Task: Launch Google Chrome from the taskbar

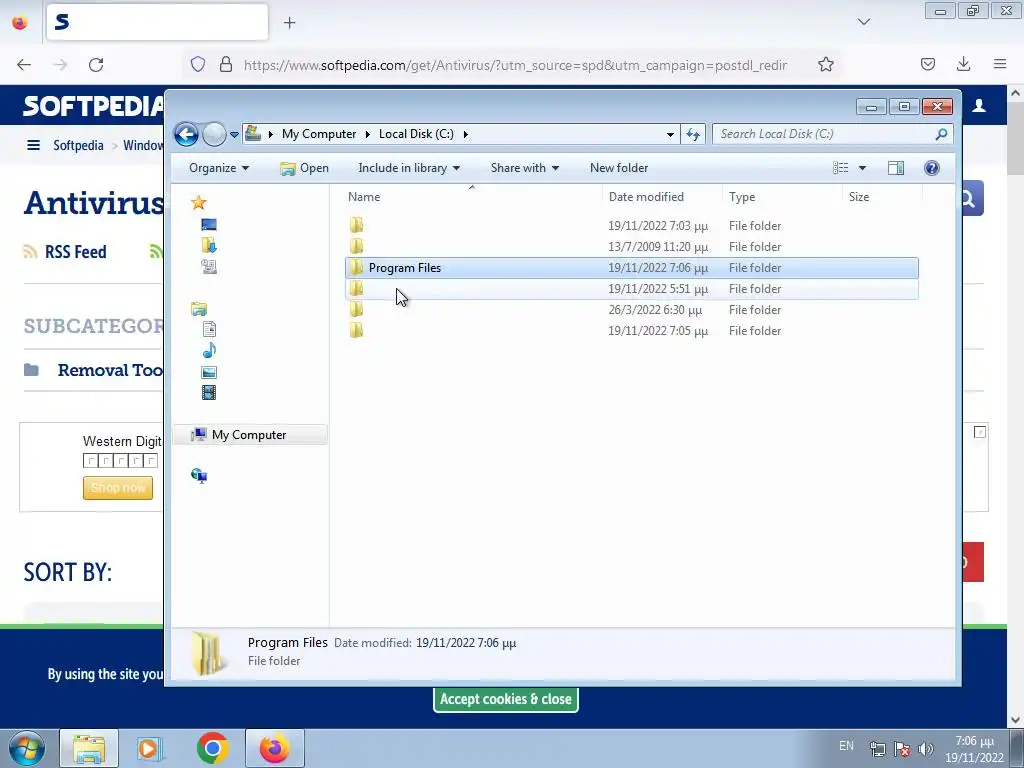Action: pyautogui.click(x=212, y=748)
